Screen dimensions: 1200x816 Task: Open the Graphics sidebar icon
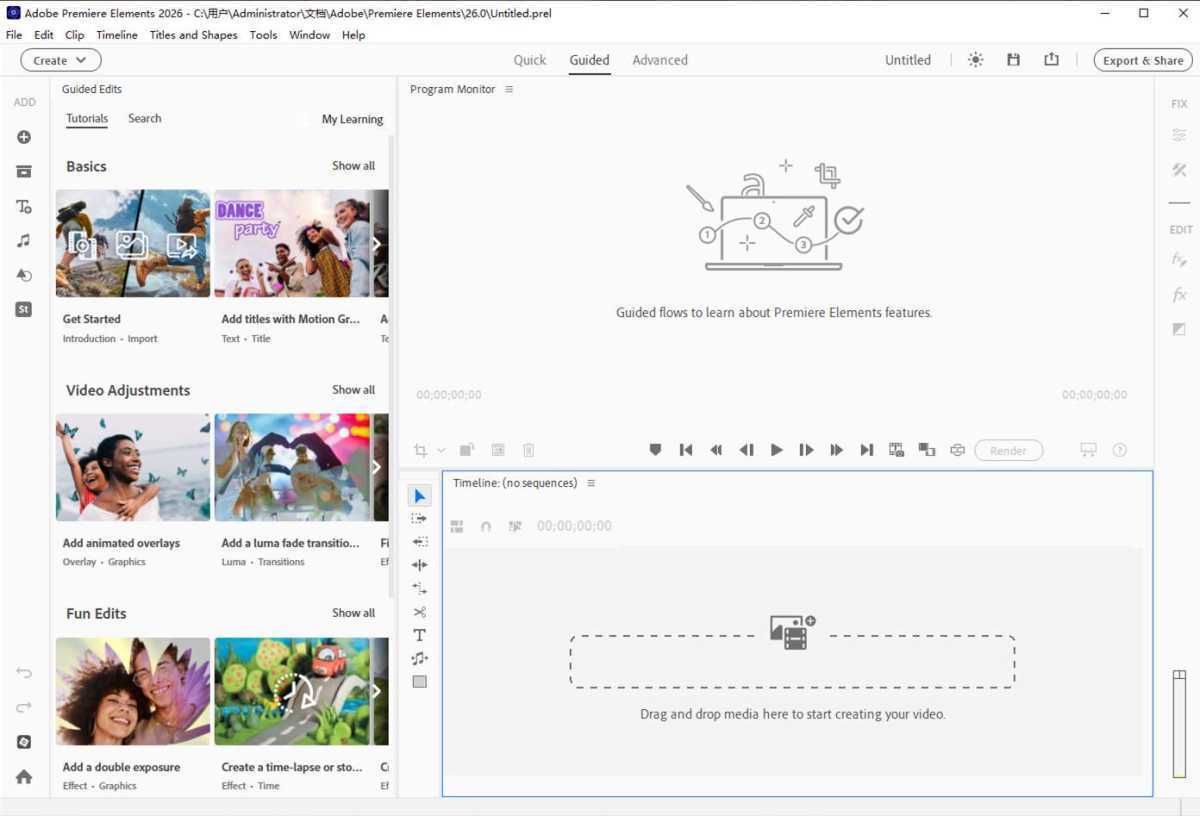(x=24, y=275)
